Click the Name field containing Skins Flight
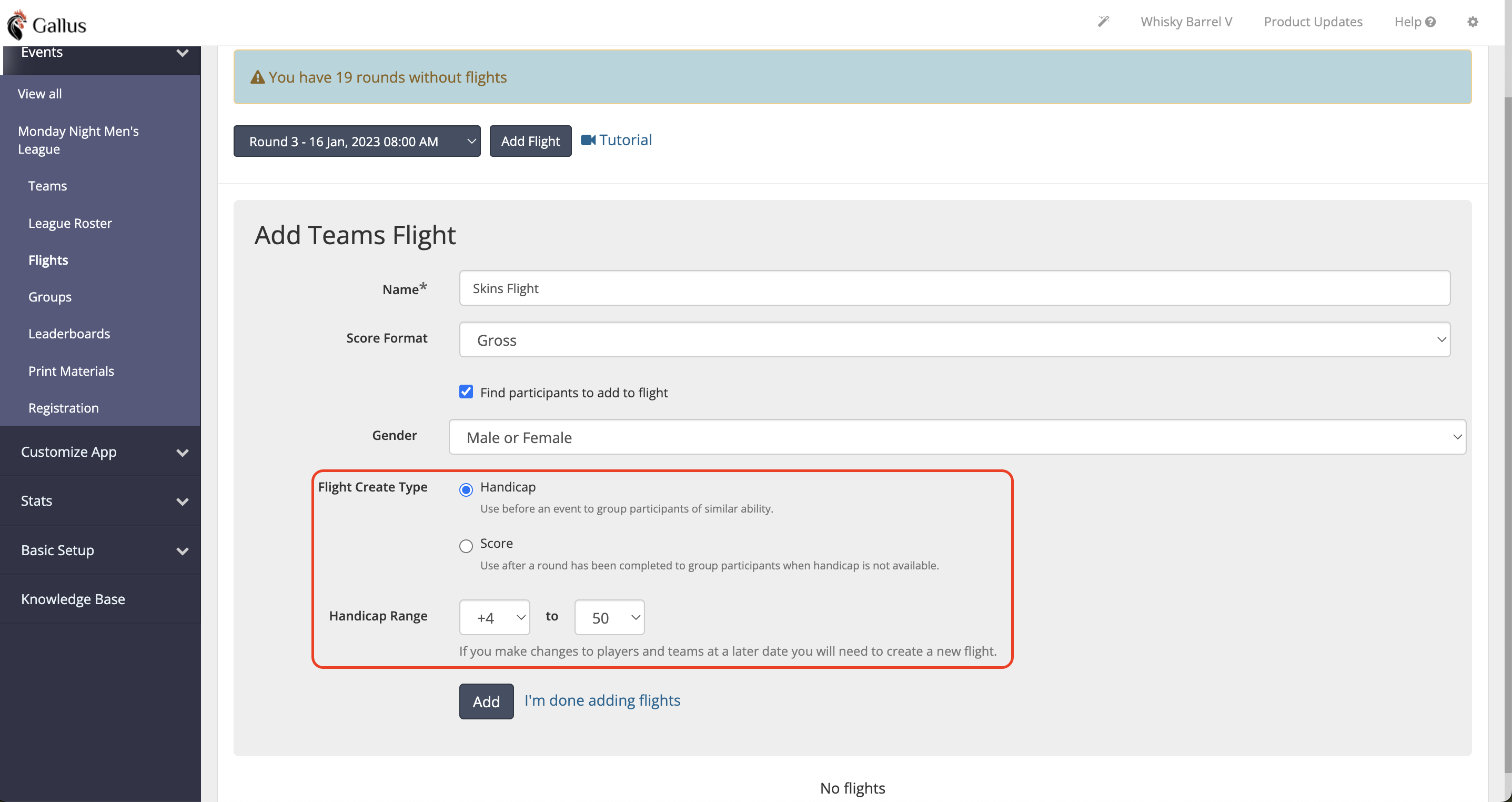This screenshot has height=802, width=1512. point(954,288)
